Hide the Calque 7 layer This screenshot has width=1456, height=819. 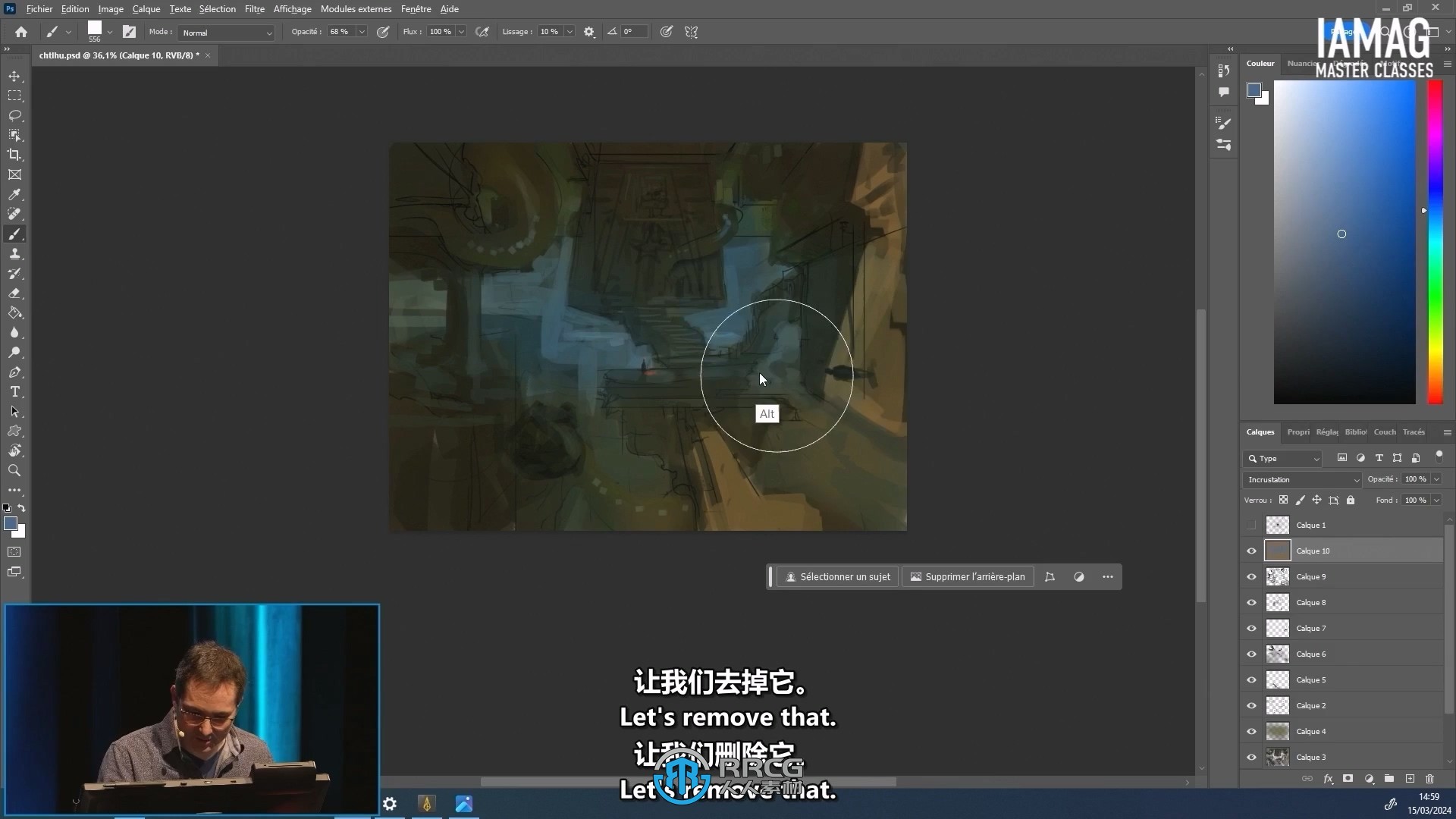point(1251,629)
